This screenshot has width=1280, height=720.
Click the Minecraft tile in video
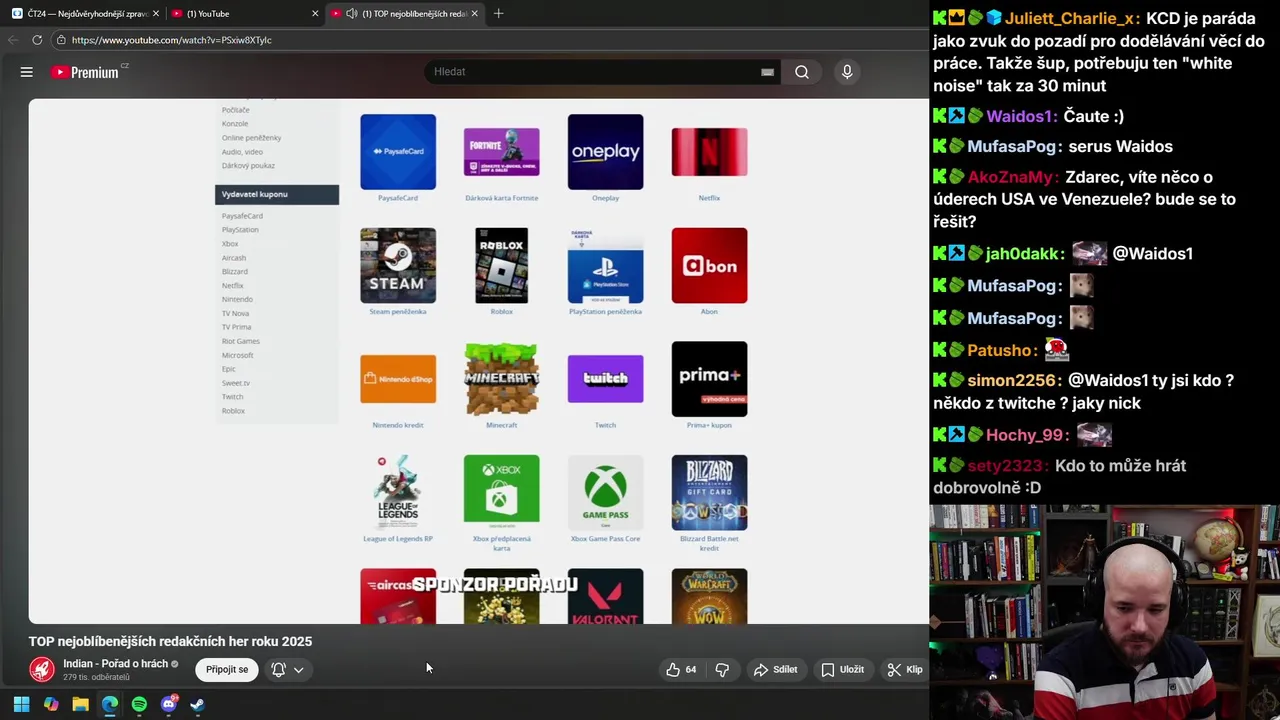[502, 379]
